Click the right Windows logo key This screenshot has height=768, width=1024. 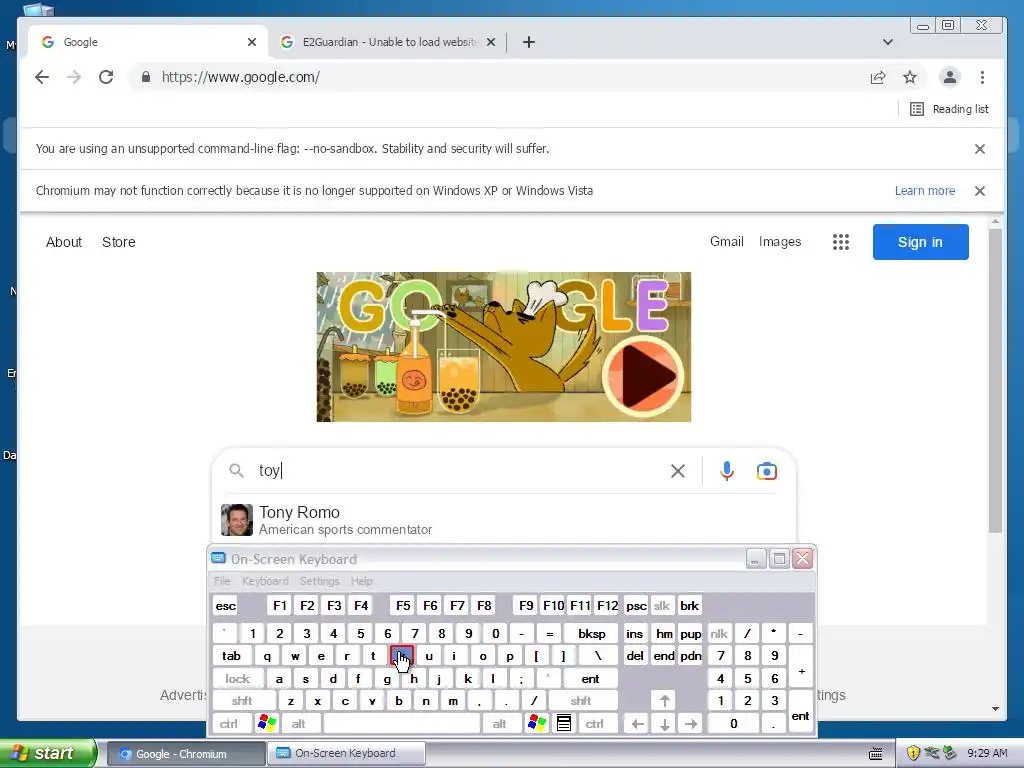pyautogui.click(x=537, y=724)
